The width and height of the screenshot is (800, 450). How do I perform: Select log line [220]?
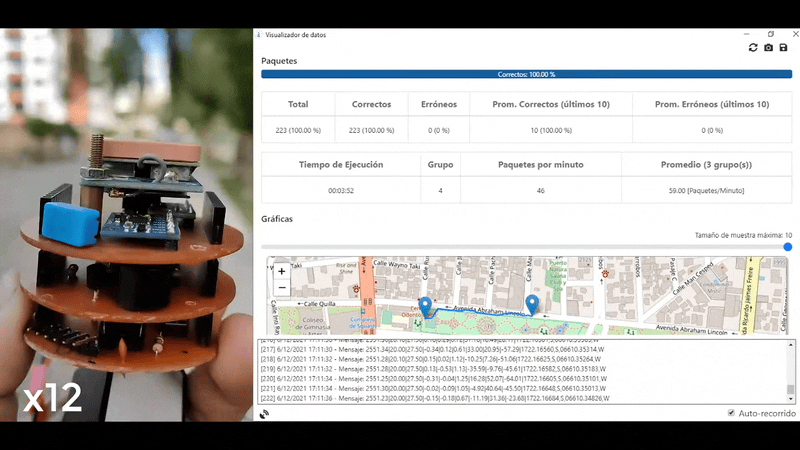point(434,379)
